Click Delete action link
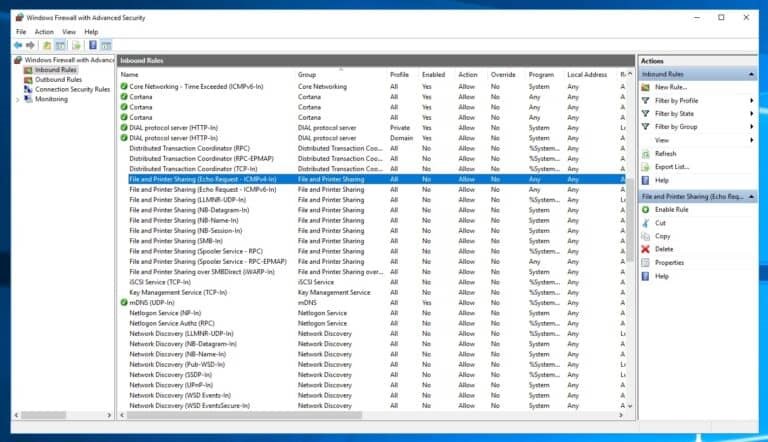Viewport: 768px width, 442px height. click(664, 249)
